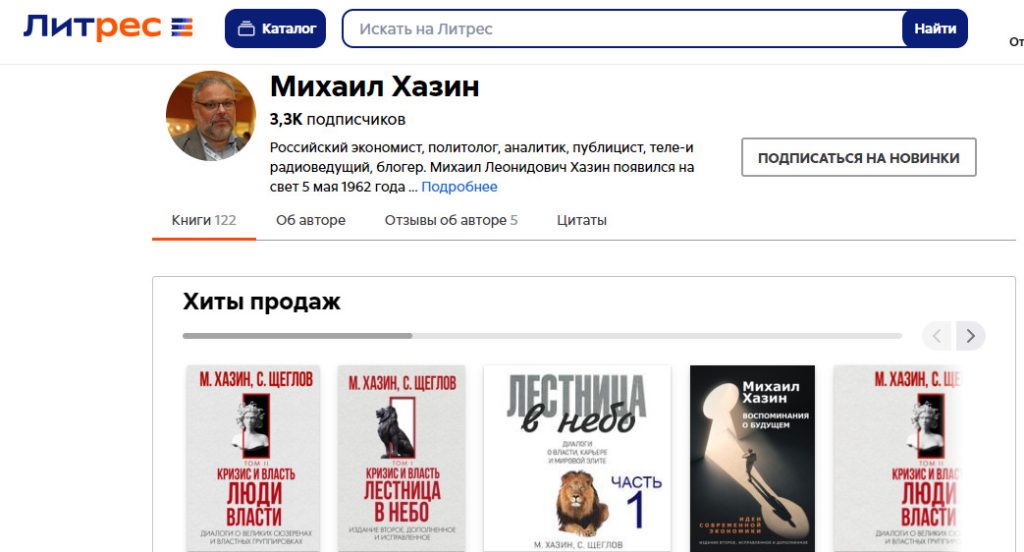This screenshot has width=1024, height=552.
Task: Subscribe via Подписаться на новинки button
Action: pos(858,157)
